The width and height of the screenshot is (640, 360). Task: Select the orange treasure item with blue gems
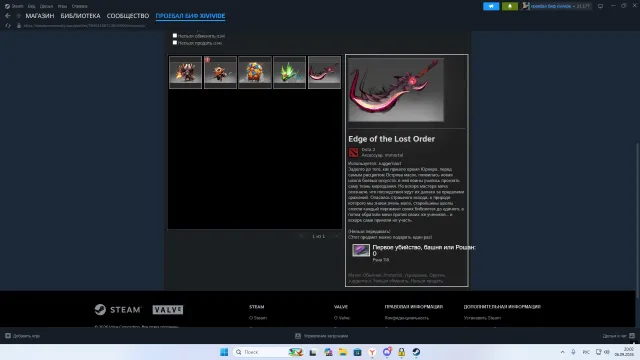coord(255,72)
